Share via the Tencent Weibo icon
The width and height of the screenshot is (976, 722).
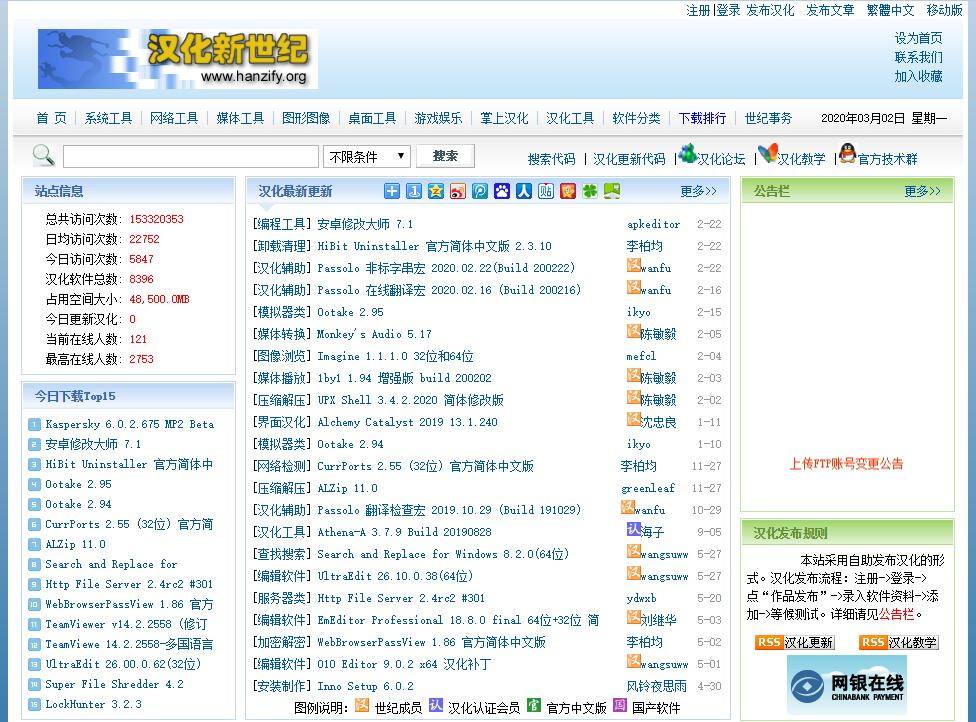[x=480, y=191]
